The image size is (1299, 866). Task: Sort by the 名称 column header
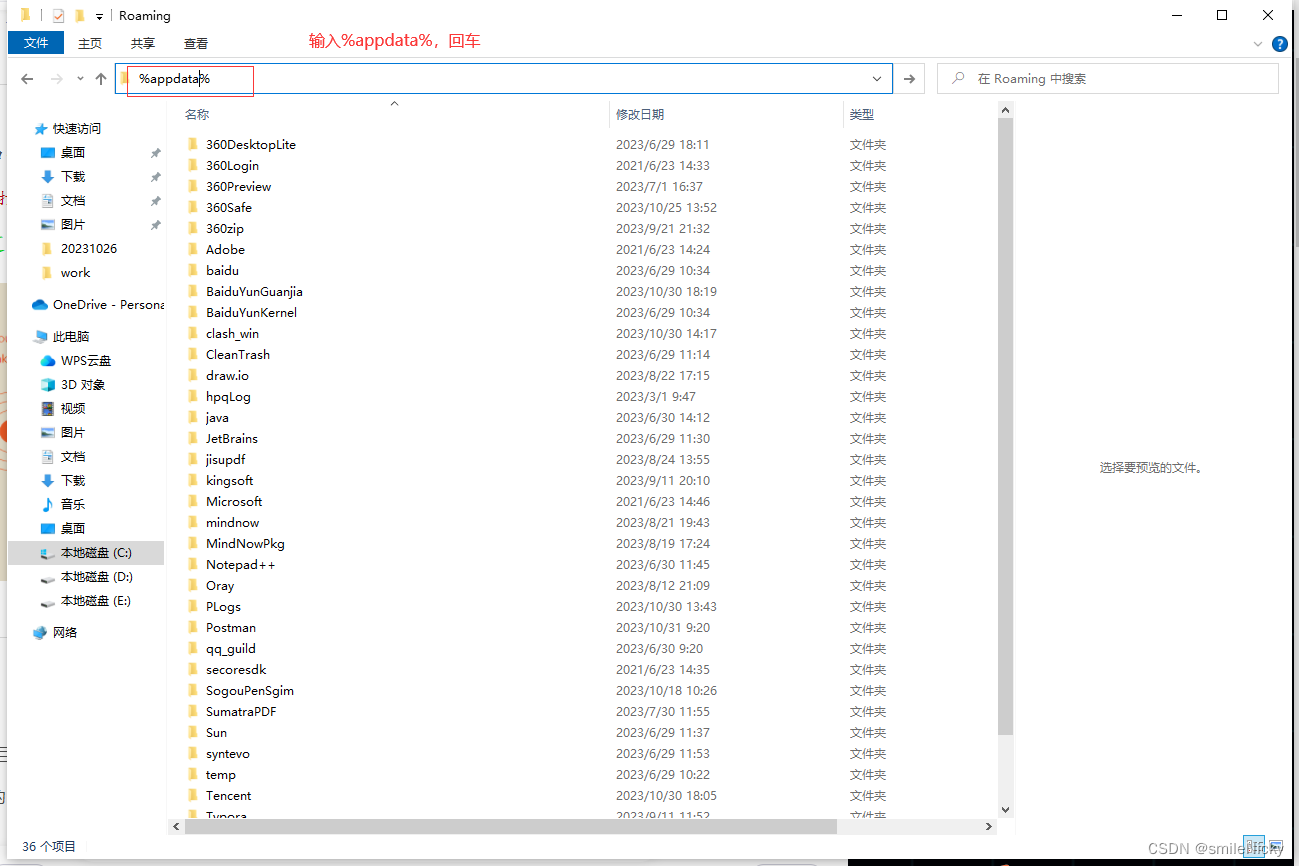tap(197, 115)
